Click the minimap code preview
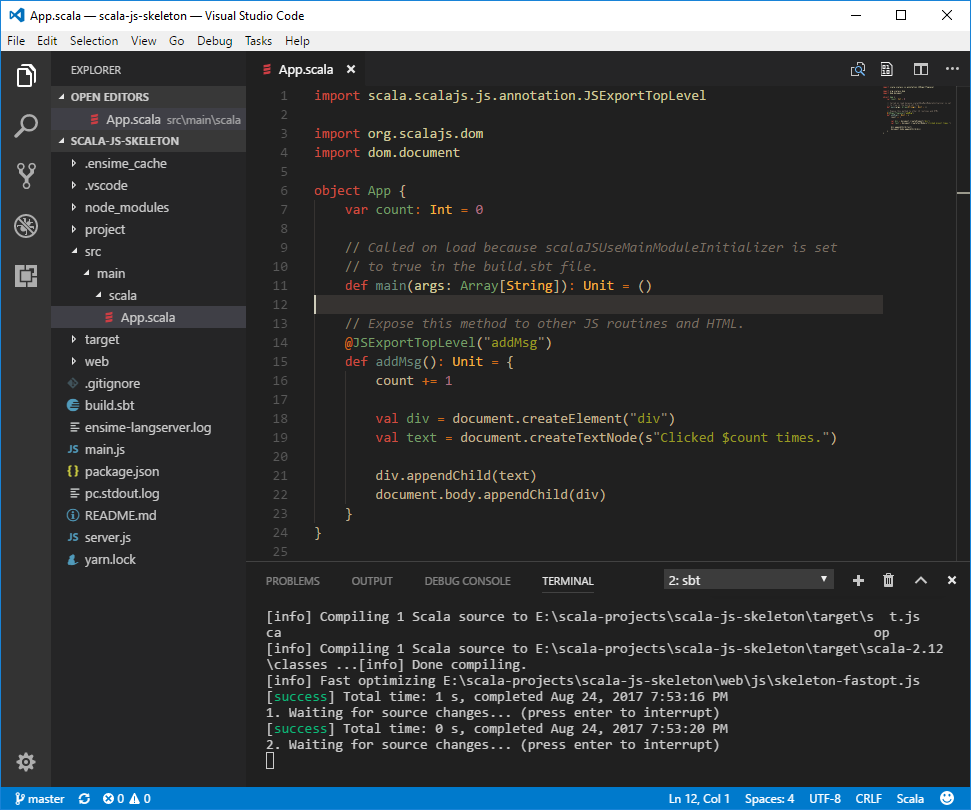 click(x=918, y=109)
